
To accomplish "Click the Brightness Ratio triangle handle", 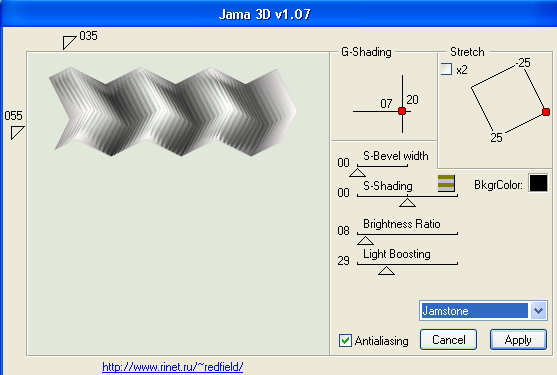I will (x=365, y=241).
